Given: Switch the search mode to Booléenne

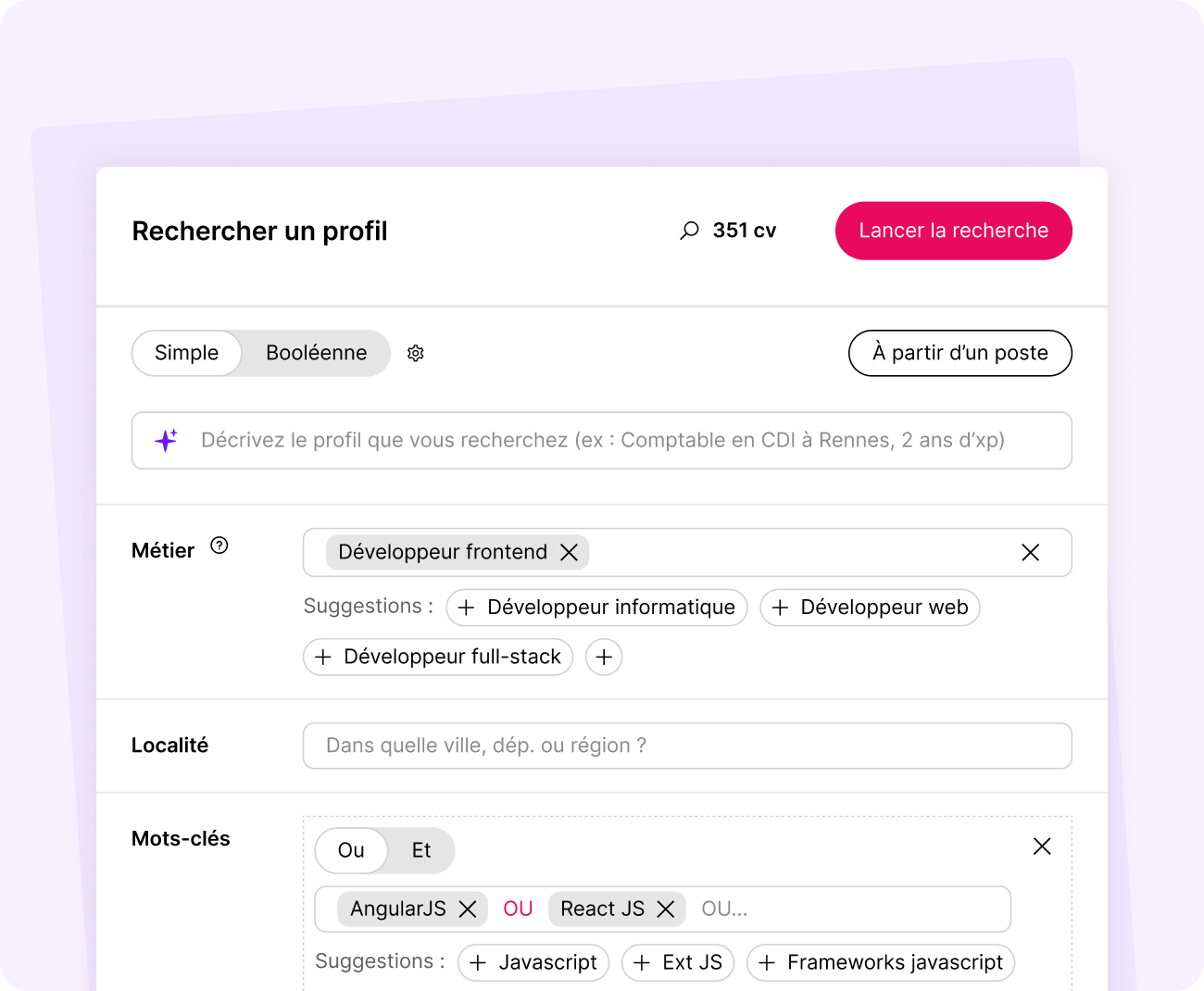Looking at the screenshot, I should coord(315,353).
